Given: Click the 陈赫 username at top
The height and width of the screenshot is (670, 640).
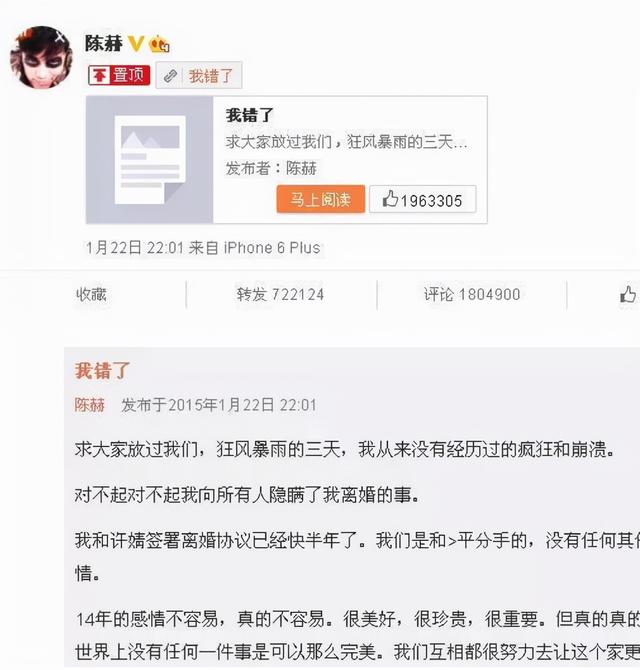Looking at the screenshot, I should [x=104, y=44].
